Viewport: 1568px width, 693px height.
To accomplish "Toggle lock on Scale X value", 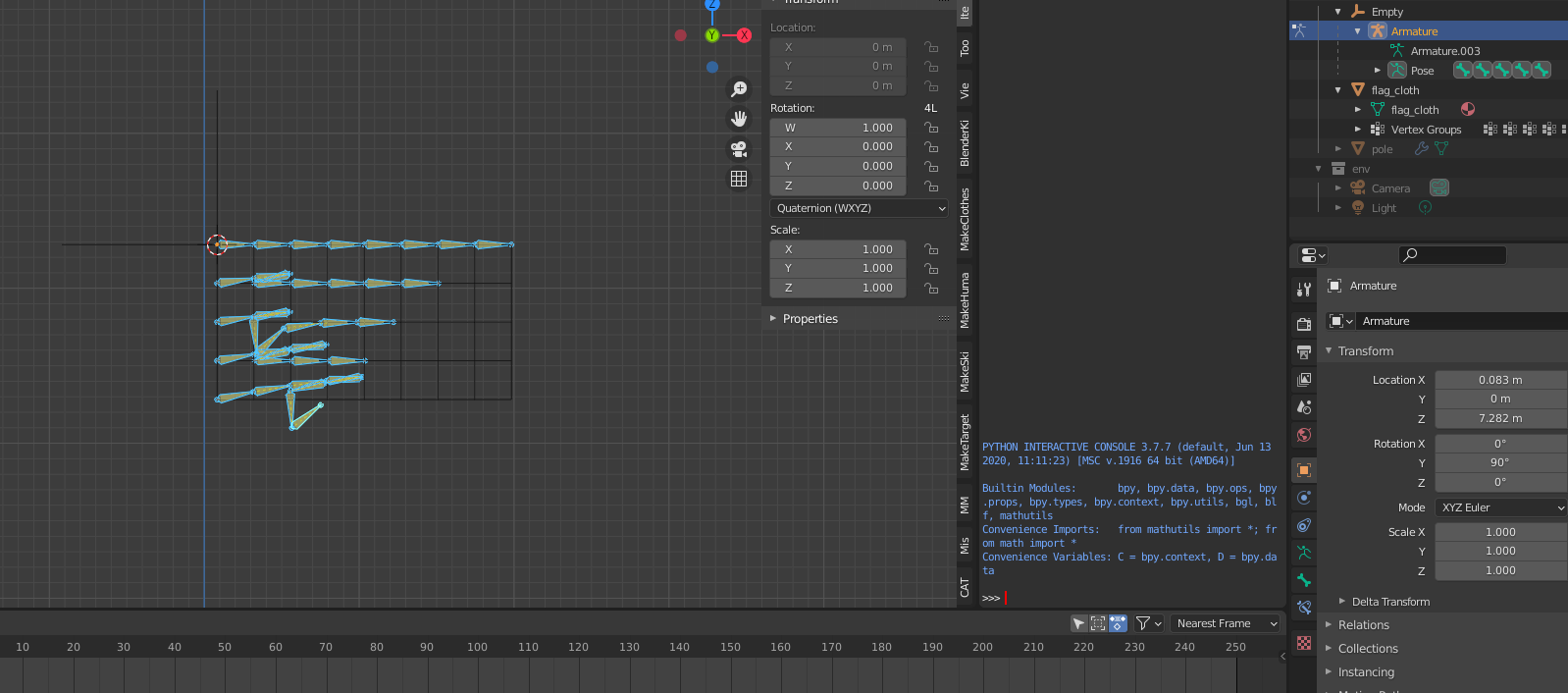I will 931,249.
